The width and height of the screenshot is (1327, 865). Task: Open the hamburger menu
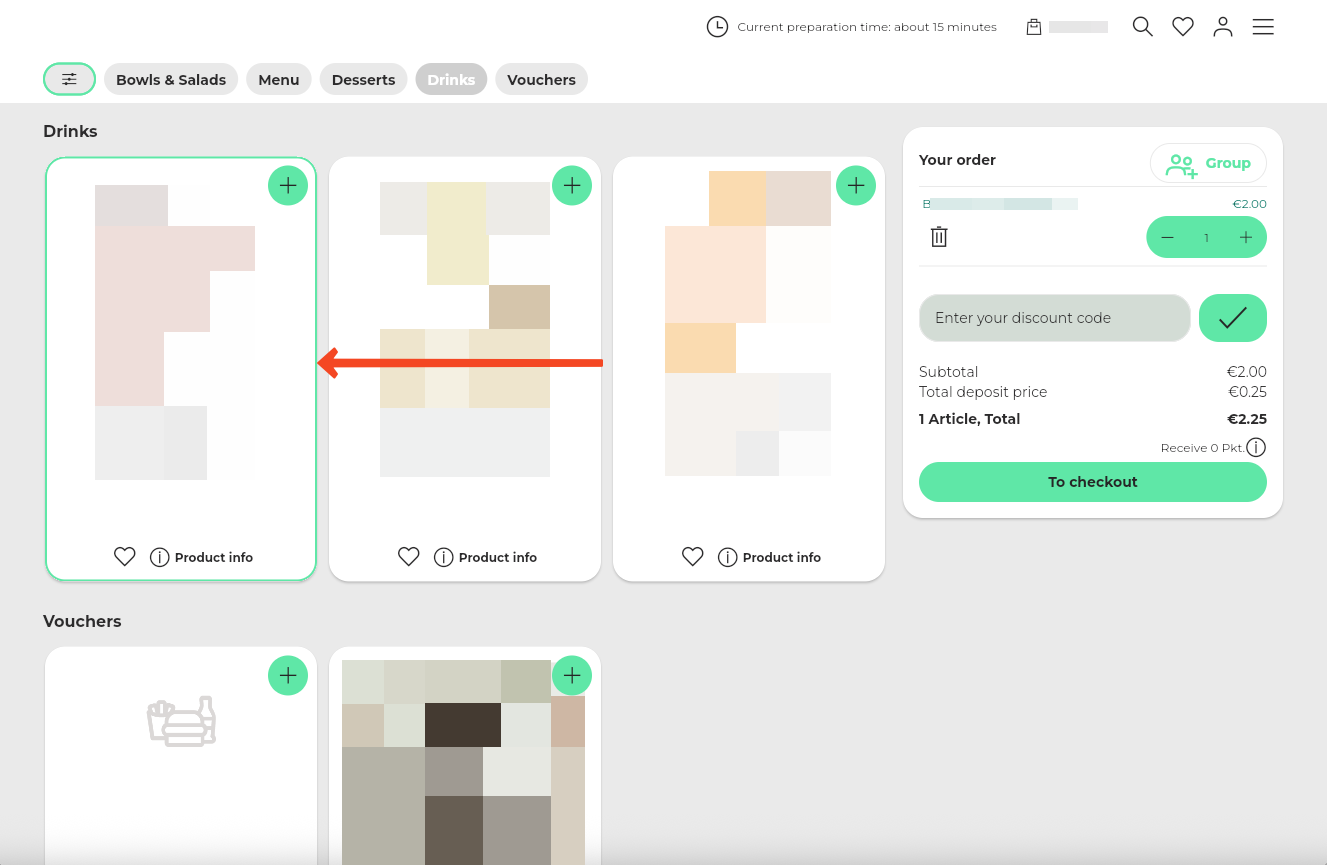click(1263, 27)
